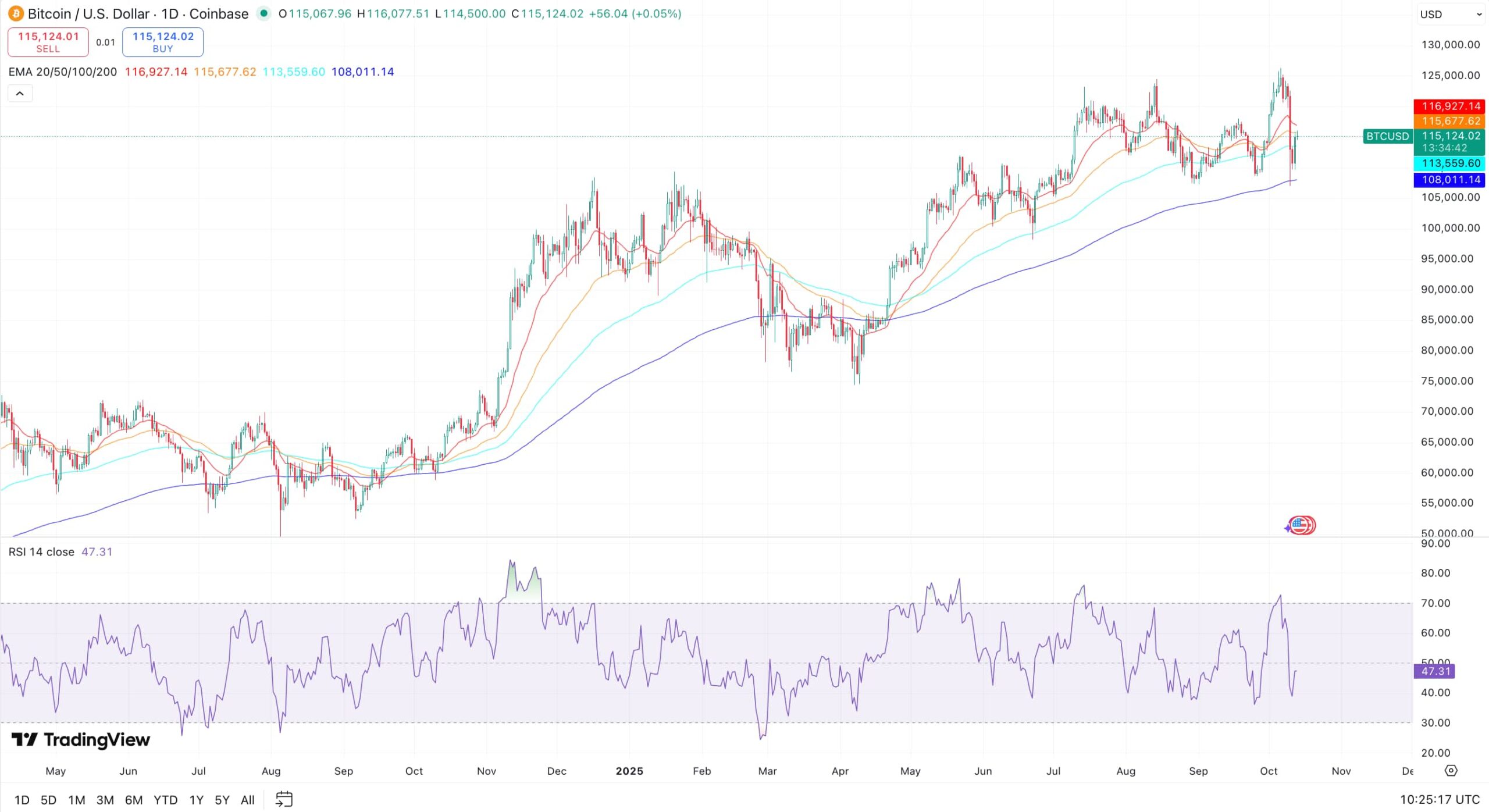Click the EMA legend value 116,927.14
This screenshot has height=812, width=1489.
[156, 72]
